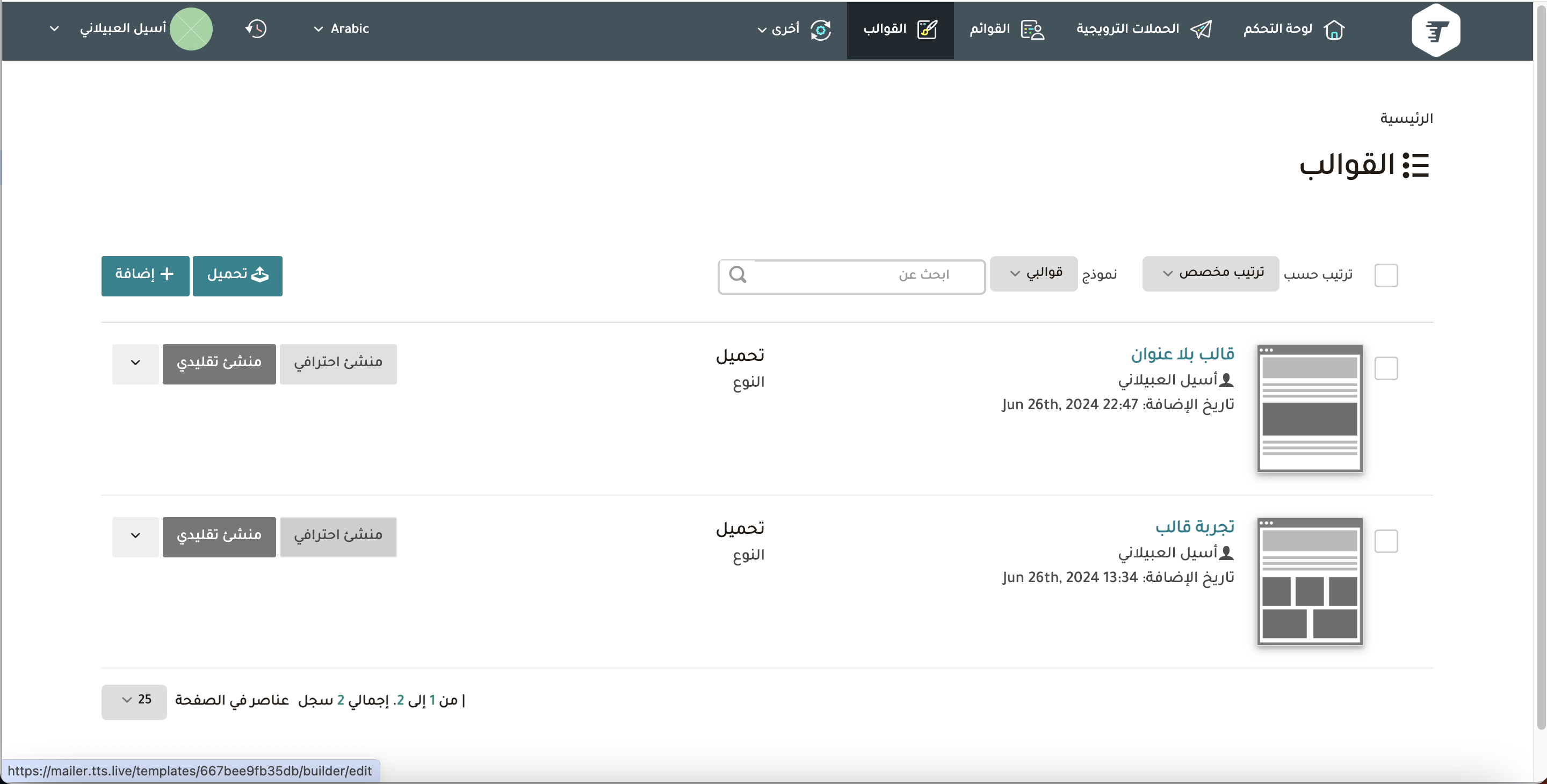Click the campaigns paper plane icon
The image size is (1547, 784).
(1201, 30)
